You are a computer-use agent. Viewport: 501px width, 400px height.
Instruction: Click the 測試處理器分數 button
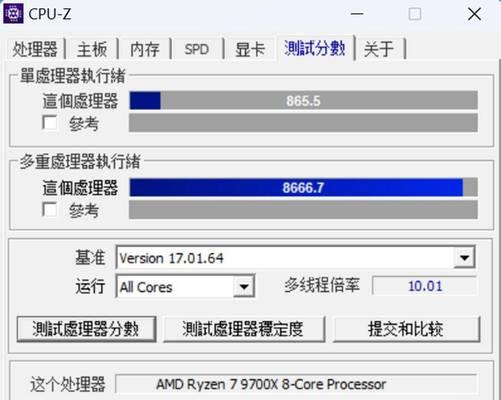[x=86, y=329]
